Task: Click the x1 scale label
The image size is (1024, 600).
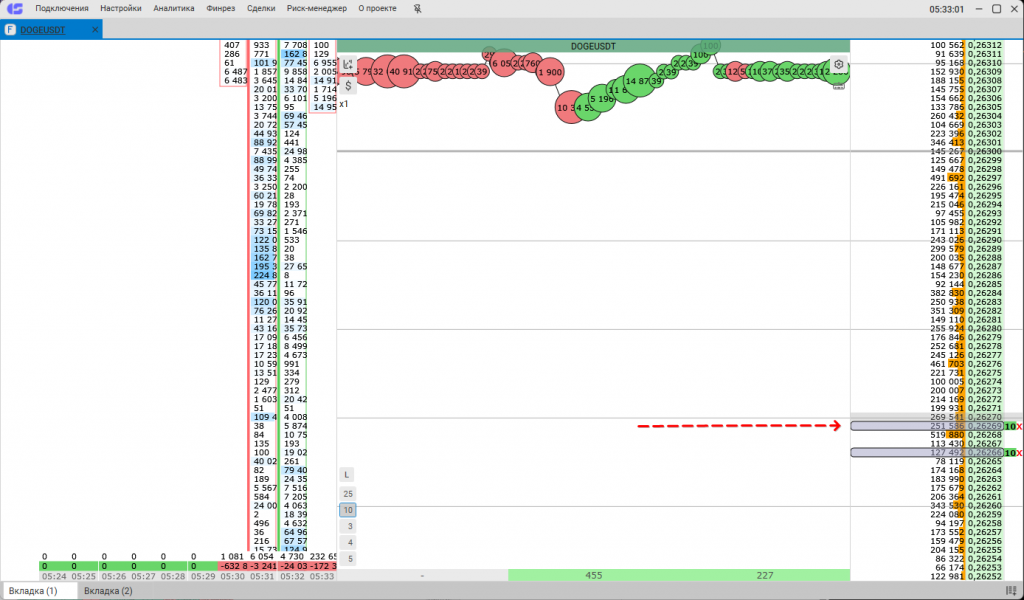Action: (x=344, y=104)
